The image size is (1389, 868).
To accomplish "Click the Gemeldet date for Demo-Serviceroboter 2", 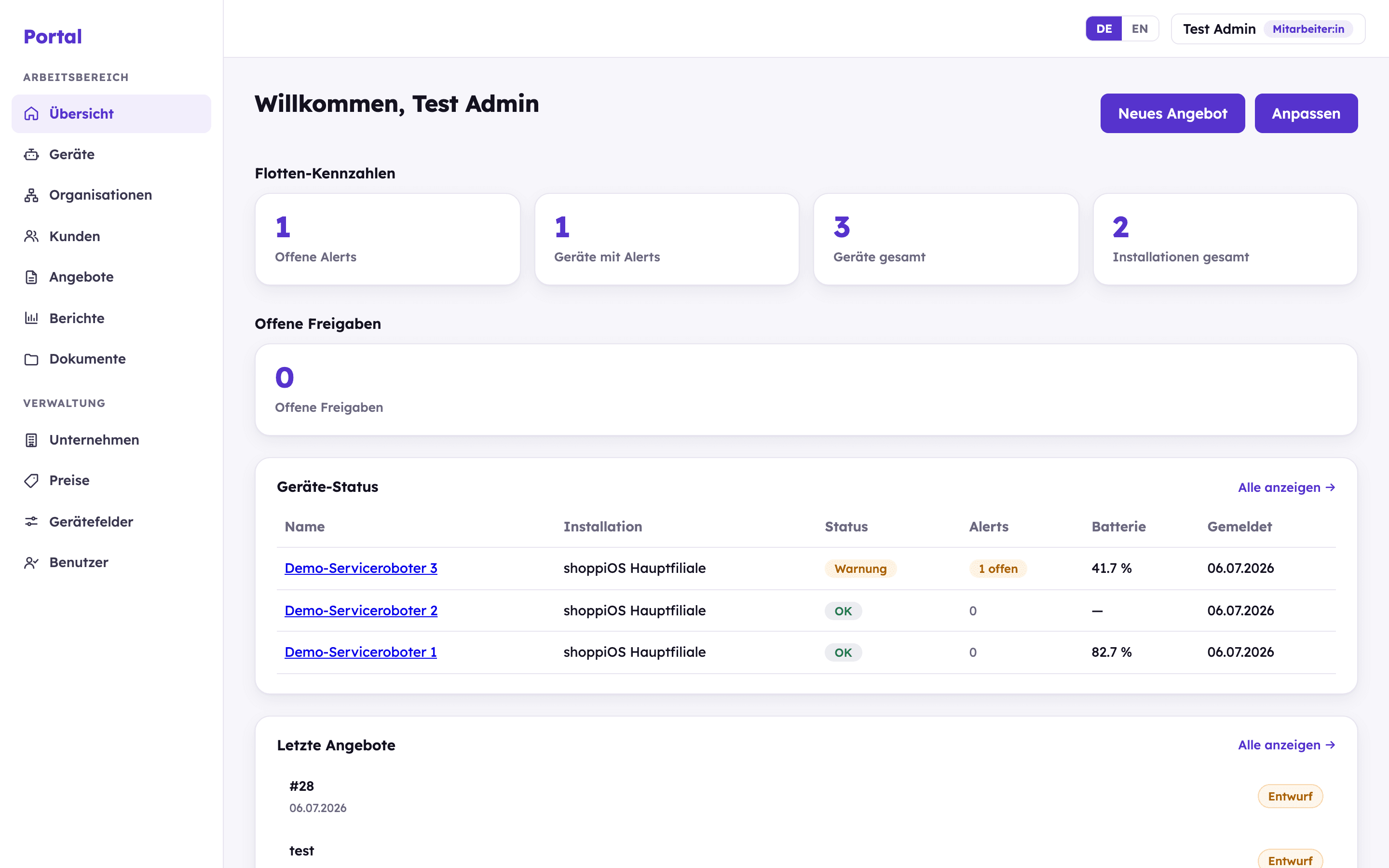I will pyautogui.click(x=1240, y=611).
